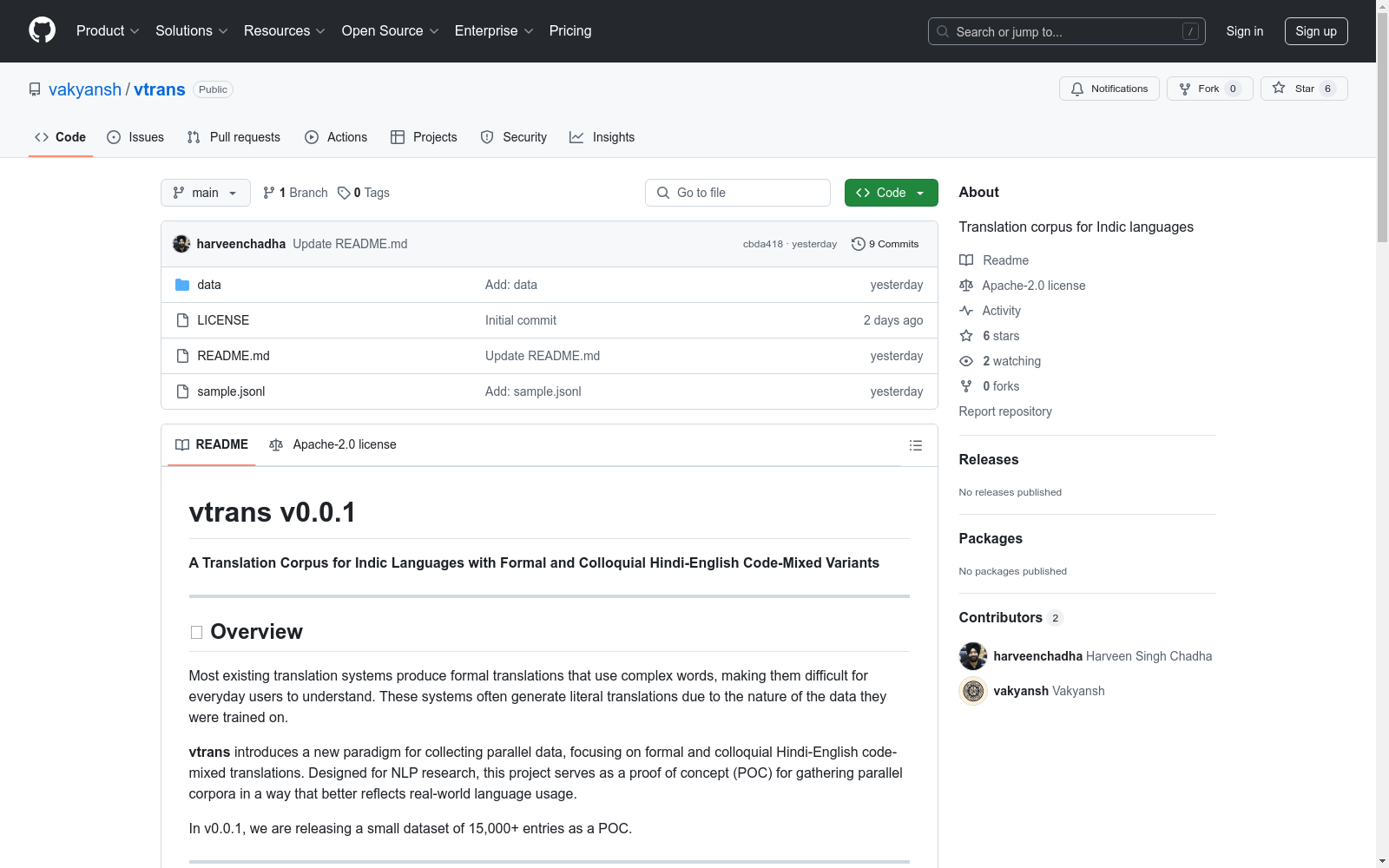
Task: Click the sample.jsonl file icon
Action: point(182,391)
